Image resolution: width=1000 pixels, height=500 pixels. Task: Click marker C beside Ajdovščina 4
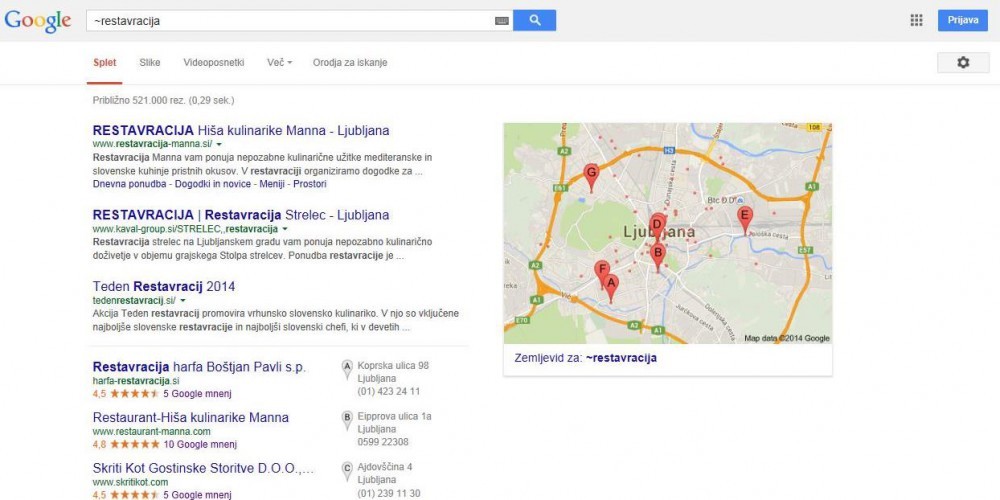coord(347,470)
